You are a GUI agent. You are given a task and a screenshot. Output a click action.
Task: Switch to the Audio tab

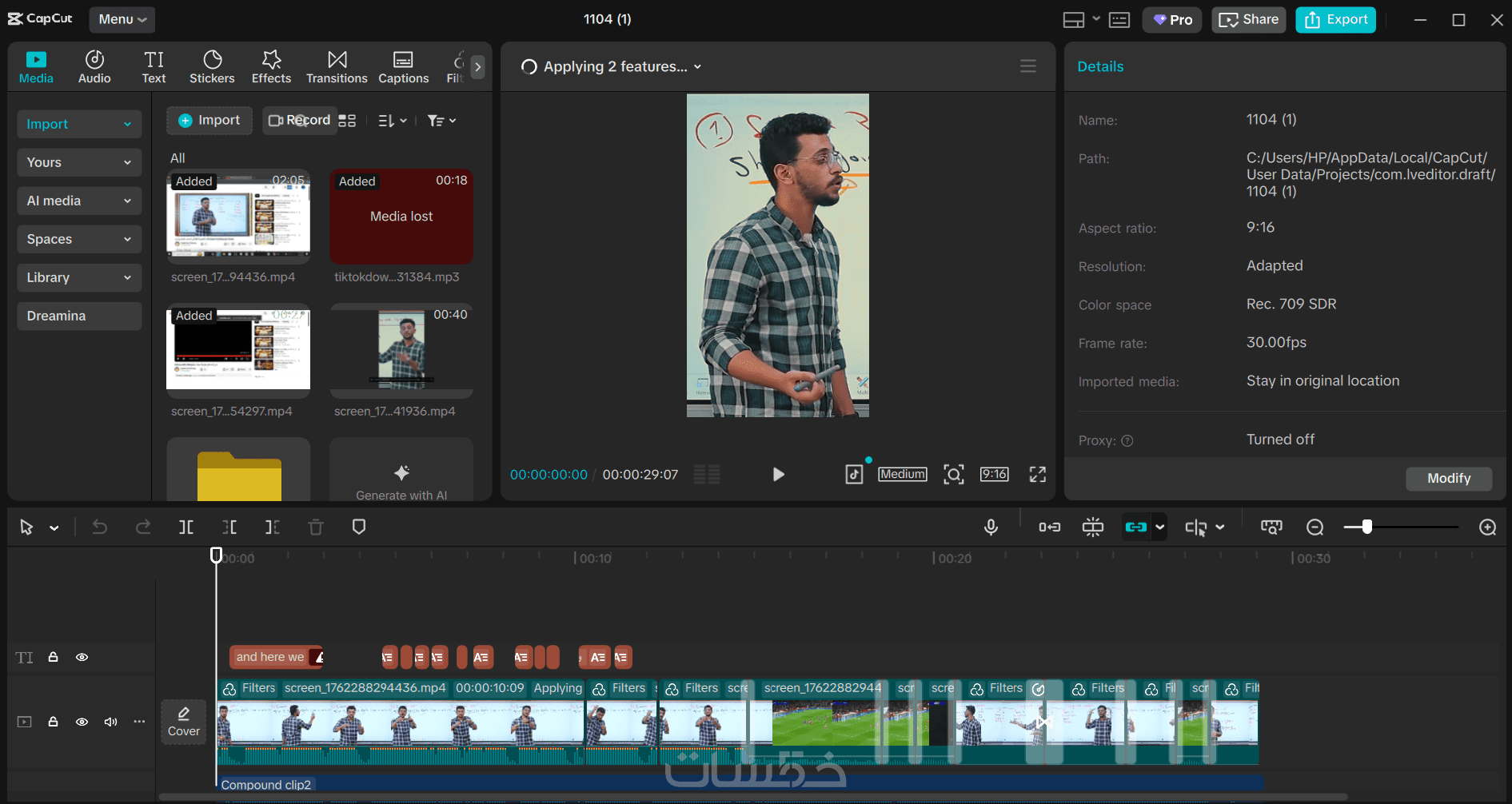point(94,66)
